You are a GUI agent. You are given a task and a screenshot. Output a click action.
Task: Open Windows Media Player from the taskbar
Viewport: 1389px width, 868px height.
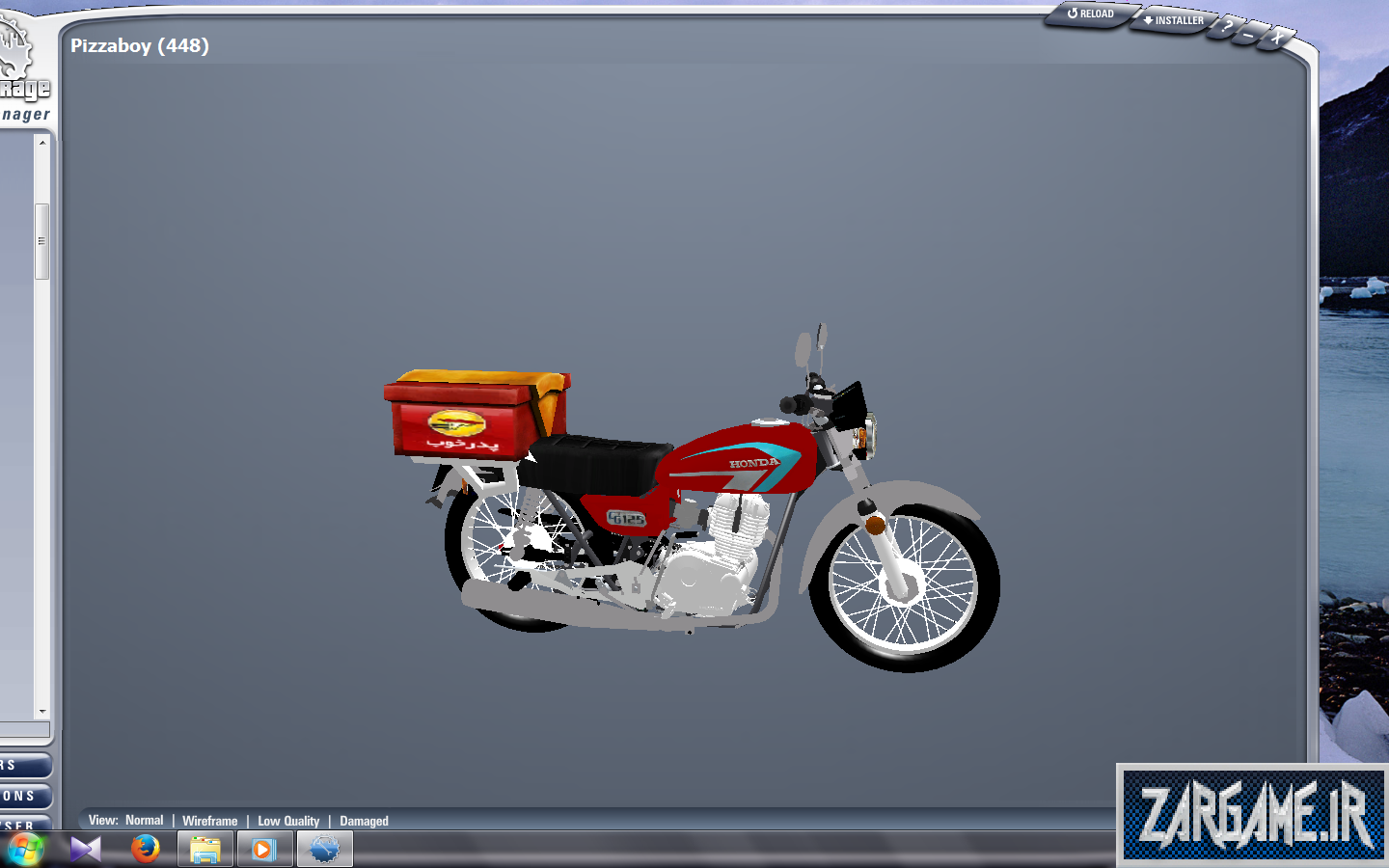tap(264, 850)
